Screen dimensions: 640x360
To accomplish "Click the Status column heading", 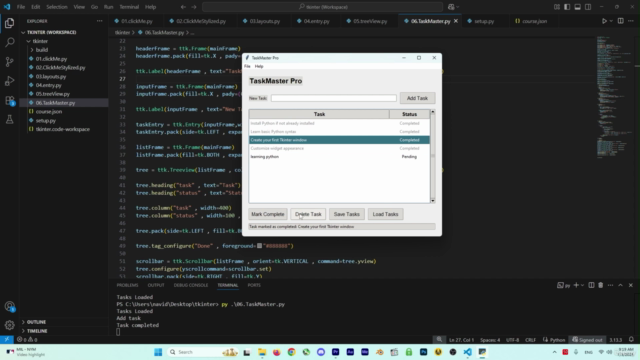I will pos(409,114).
